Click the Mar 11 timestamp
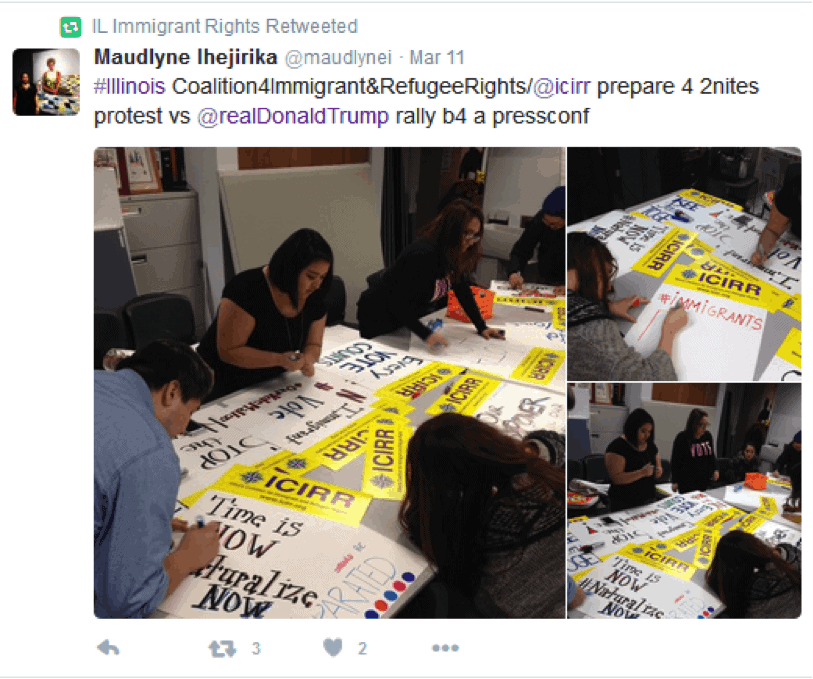 tap(437, 58)
